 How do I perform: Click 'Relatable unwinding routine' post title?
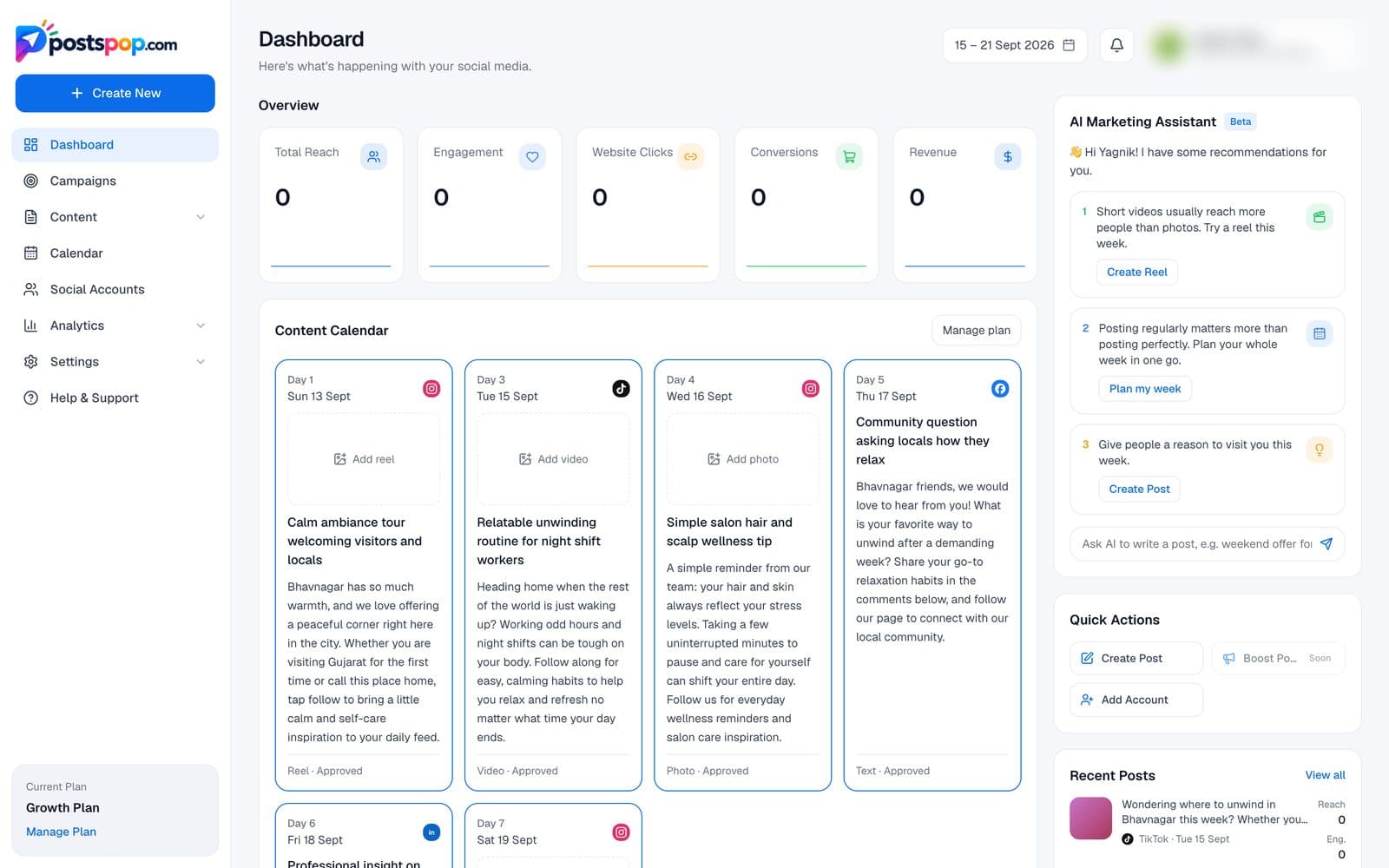(x=538, y=541)
